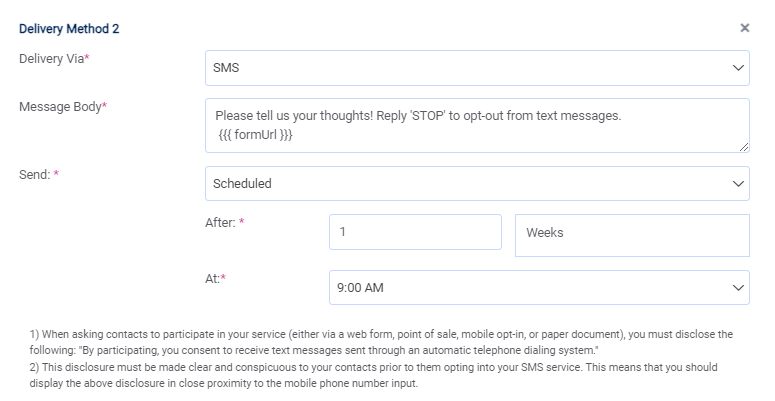Click the Message Body resize handle
Screen dimensions: 775x401
(744, 146)
